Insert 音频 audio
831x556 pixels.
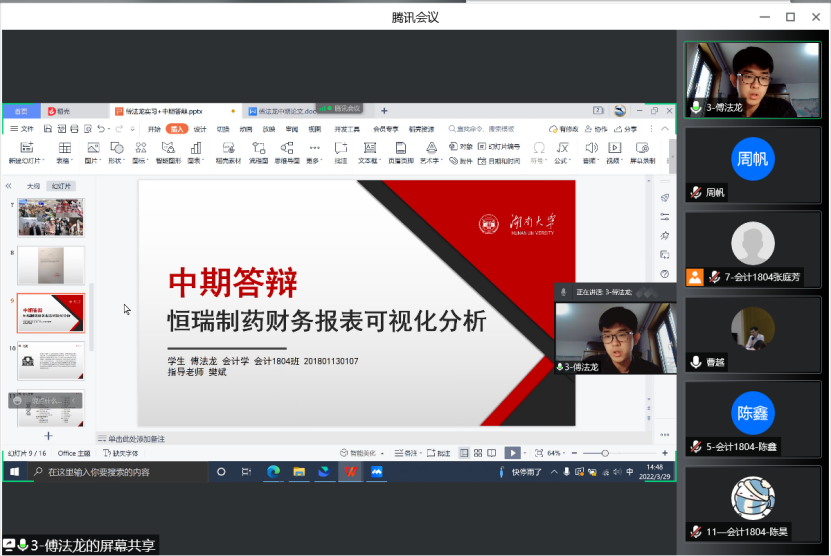pos(591,148)
